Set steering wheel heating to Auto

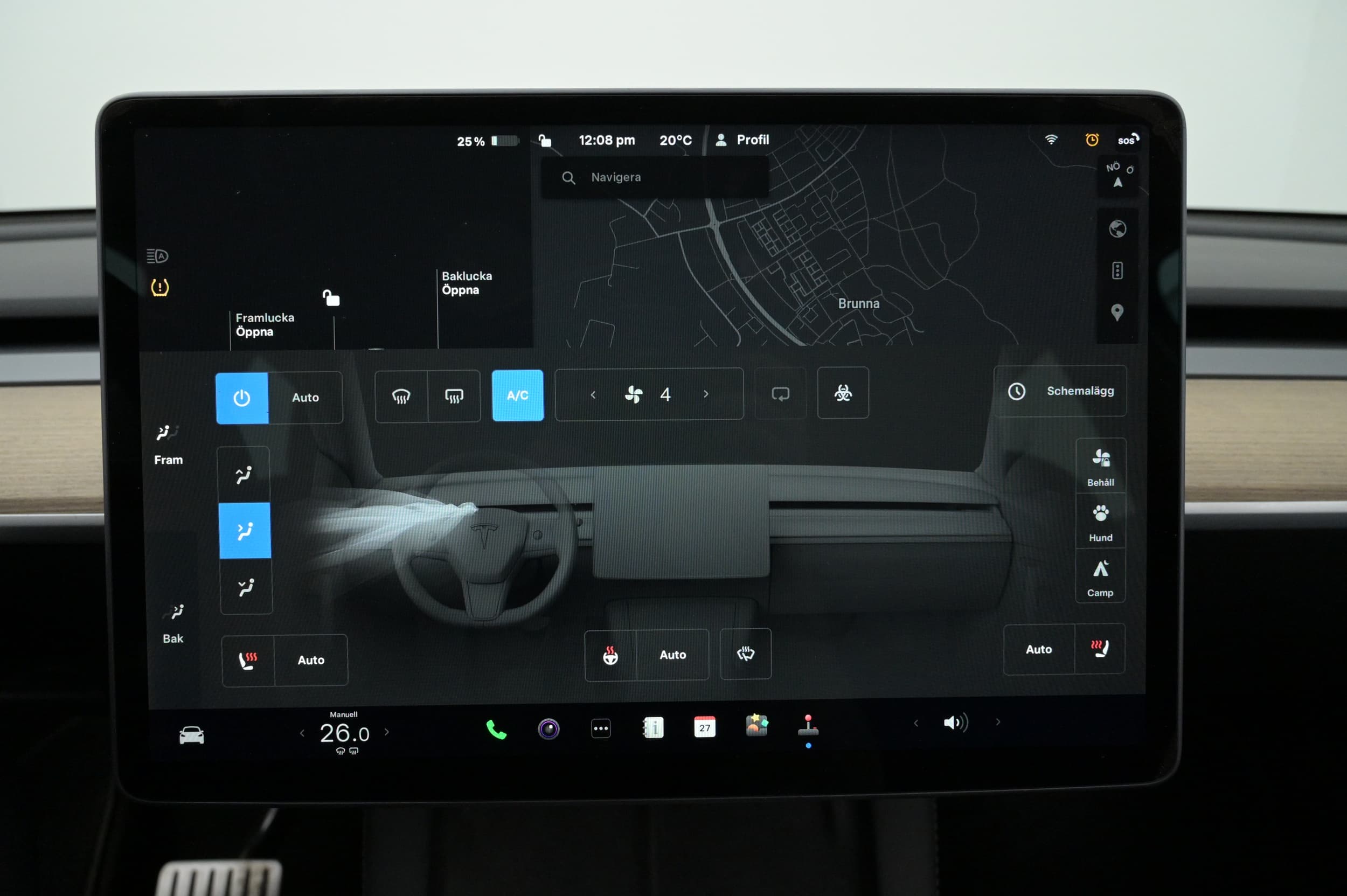tap(672, 655)
